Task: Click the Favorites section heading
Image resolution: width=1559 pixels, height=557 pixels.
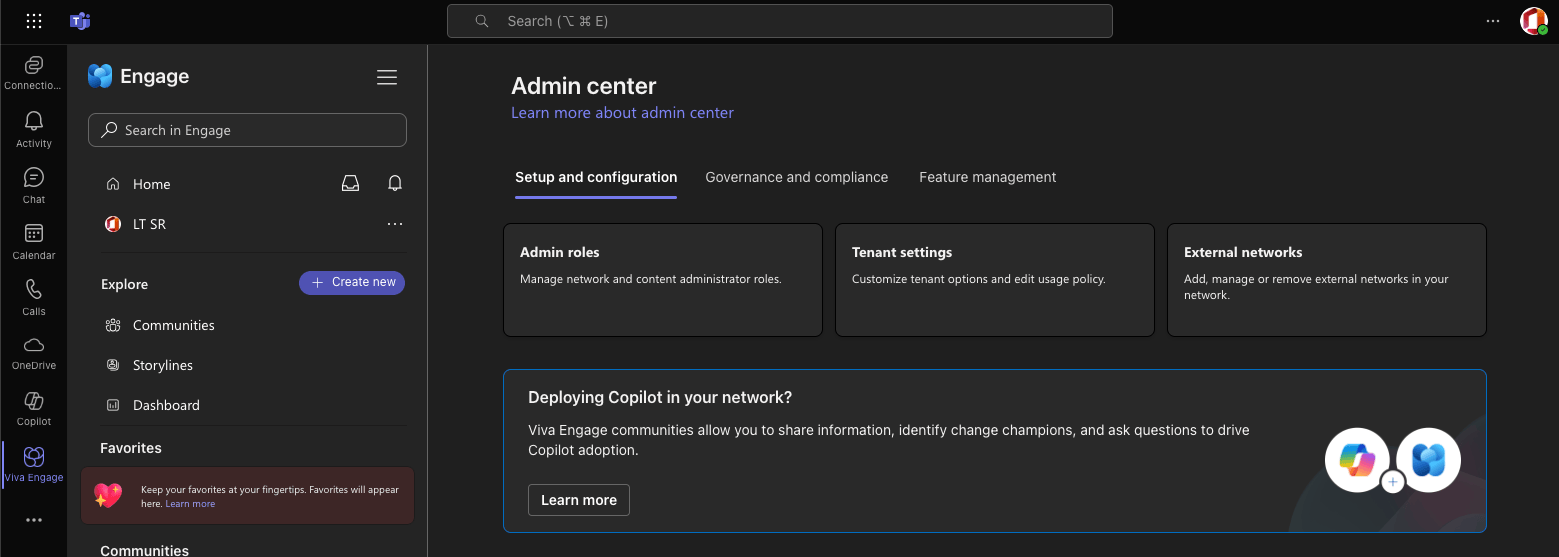Action: [x=131, y=448]
